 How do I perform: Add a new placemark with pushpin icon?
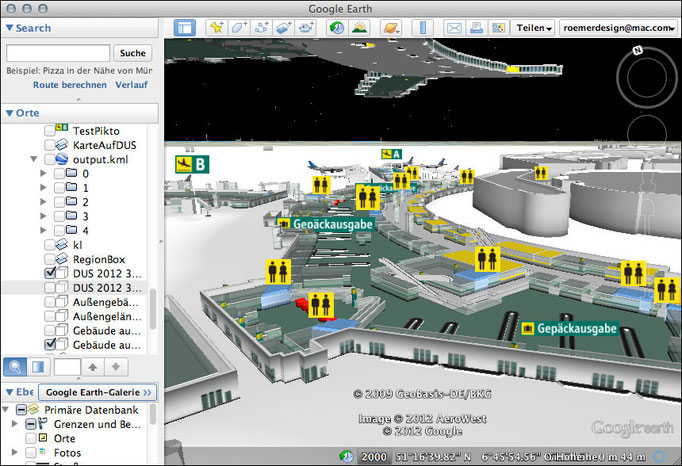[x=216, y=28]
